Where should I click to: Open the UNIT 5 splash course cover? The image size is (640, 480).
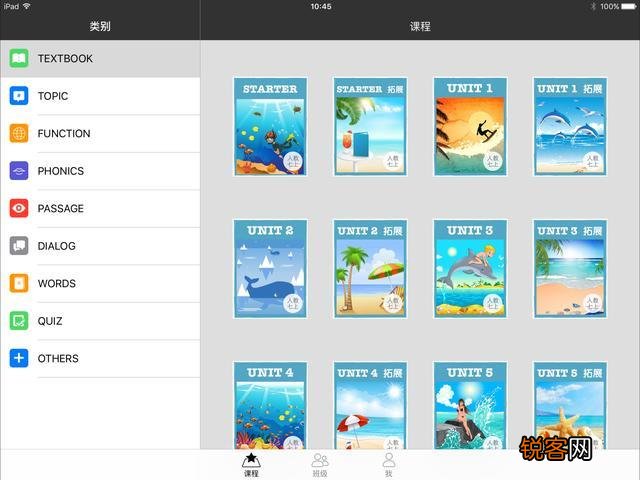pyautogui.click(x=470, y=406)
